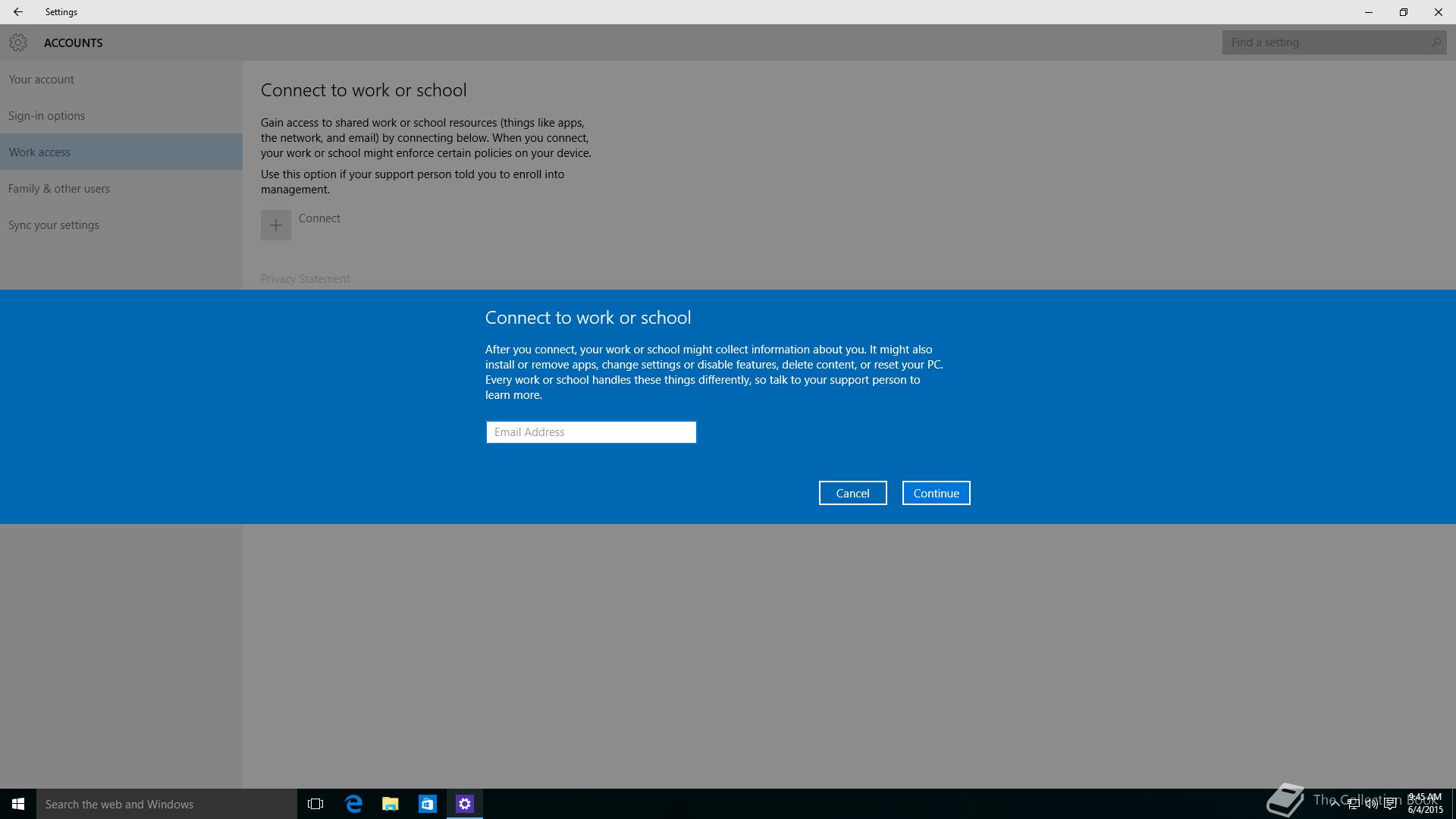Screen dimensions: 1456x819
Task: Click the Accounts gear icon
Action: pyautogui.click(x=18, y=42)
